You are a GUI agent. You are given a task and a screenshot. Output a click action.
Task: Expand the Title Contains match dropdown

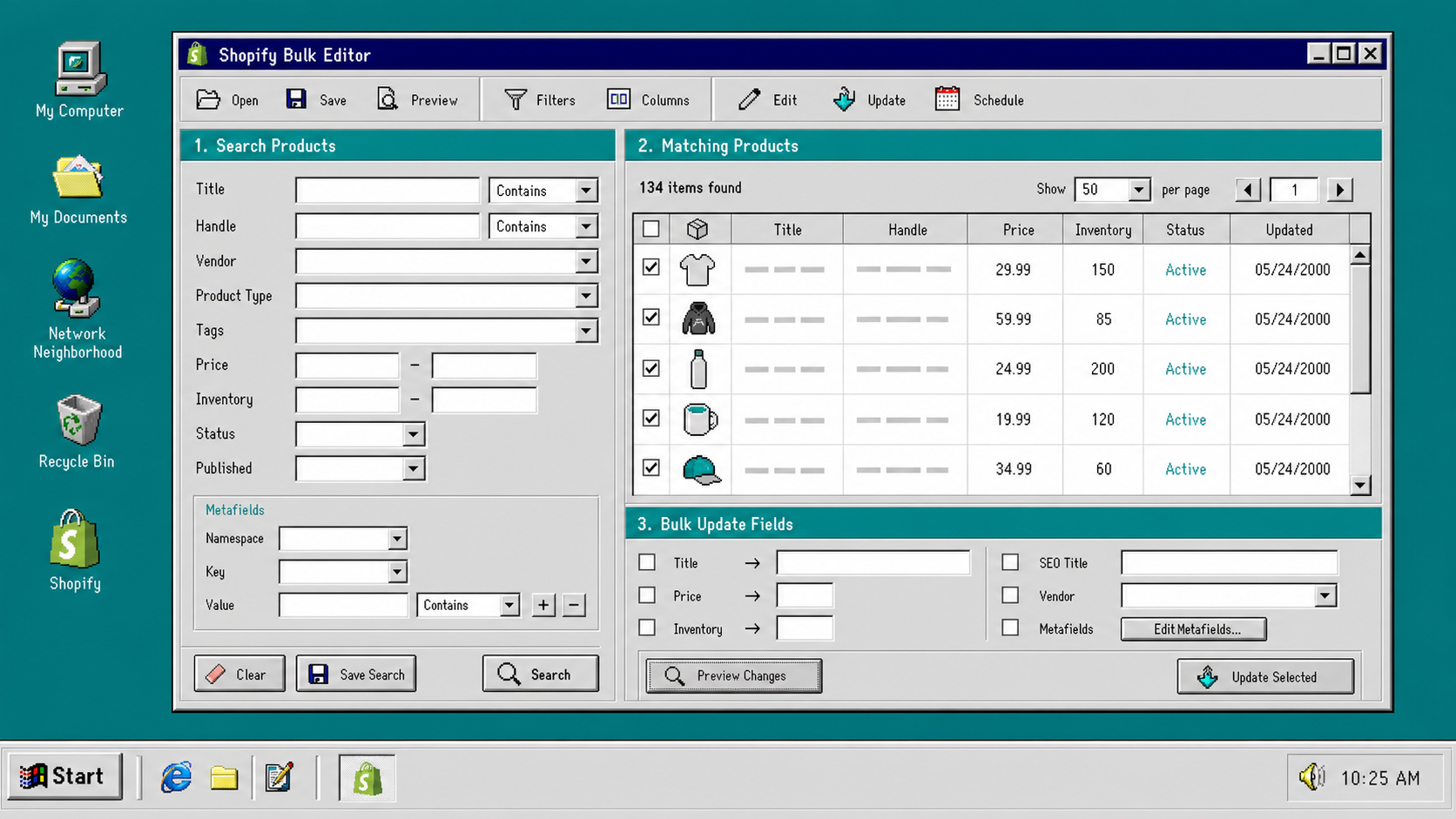[x=543, y=191]
